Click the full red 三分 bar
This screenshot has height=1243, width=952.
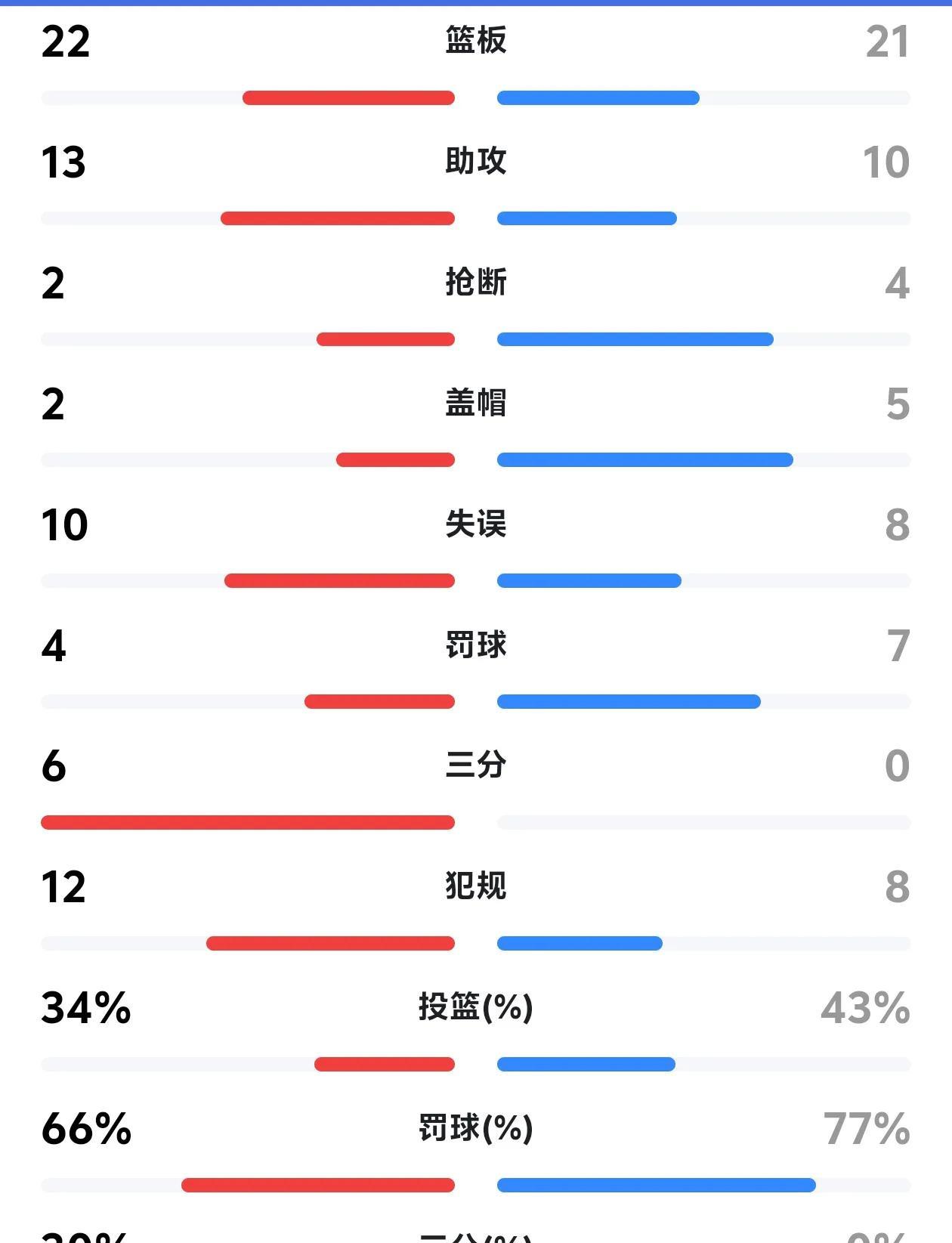click(x=248, y=822)
